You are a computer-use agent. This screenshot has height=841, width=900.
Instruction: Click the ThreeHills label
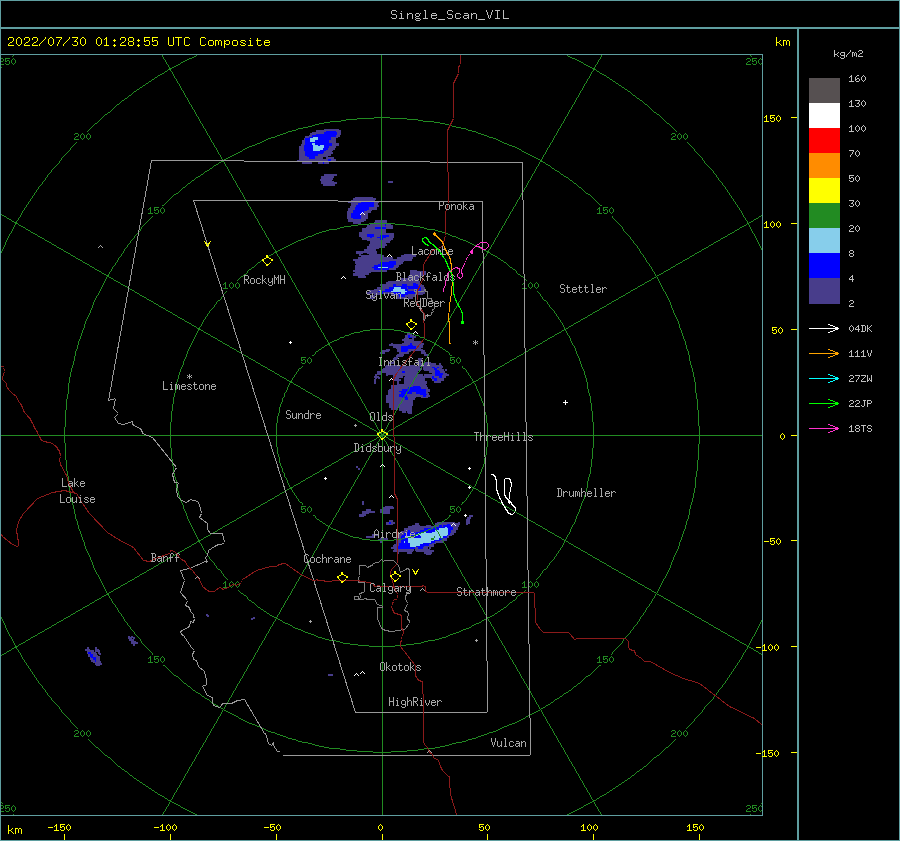coord(503,437)
